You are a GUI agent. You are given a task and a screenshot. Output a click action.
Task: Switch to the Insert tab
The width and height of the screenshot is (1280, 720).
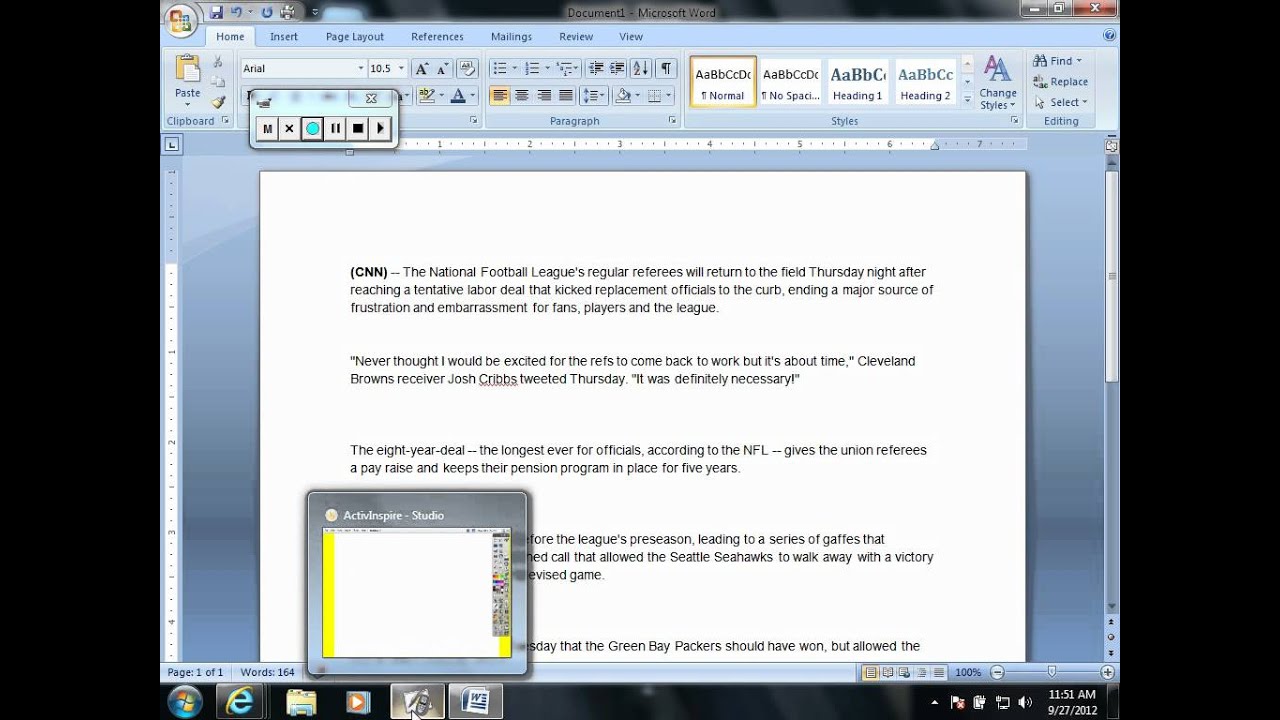[284, 37]
